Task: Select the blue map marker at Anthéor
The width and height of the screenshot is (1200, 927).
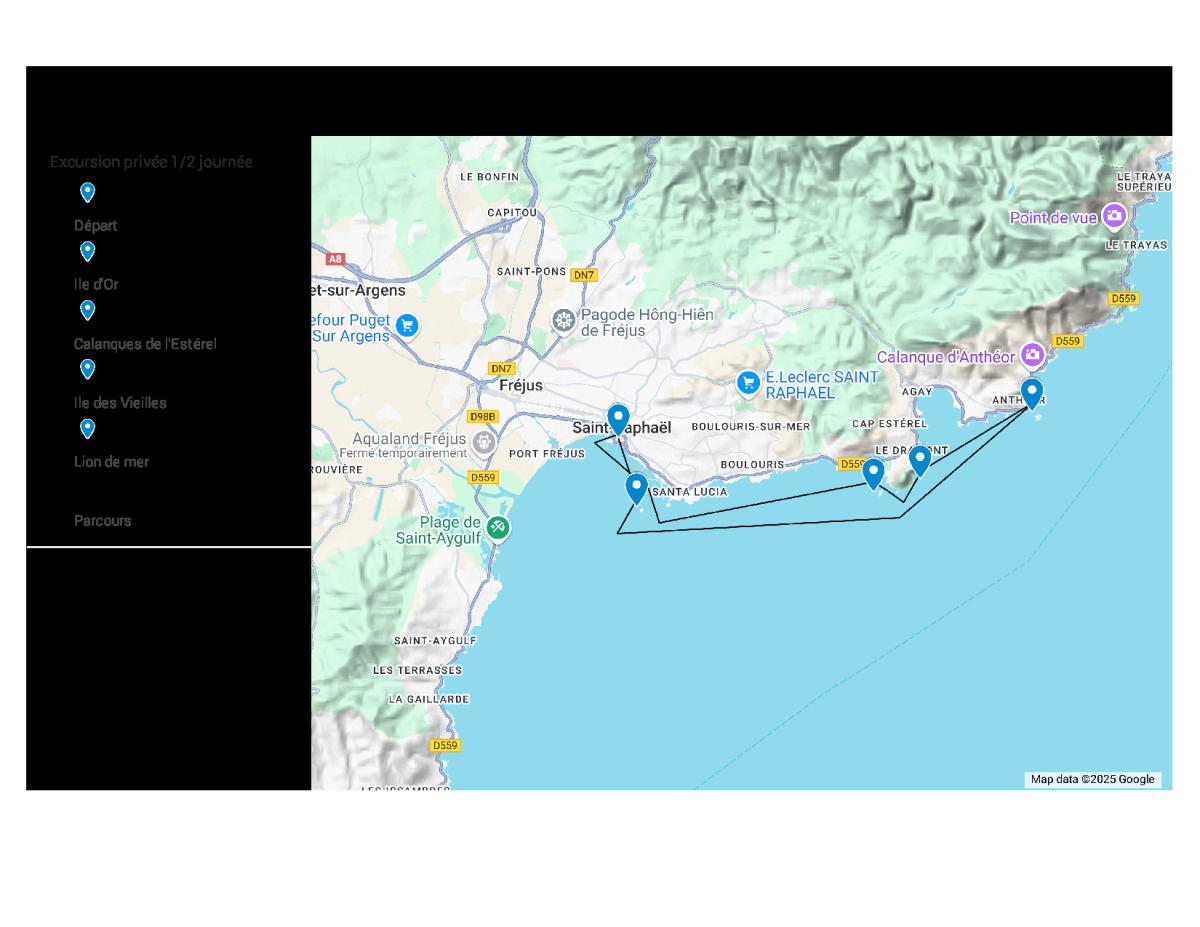Action: [1031, 393]
